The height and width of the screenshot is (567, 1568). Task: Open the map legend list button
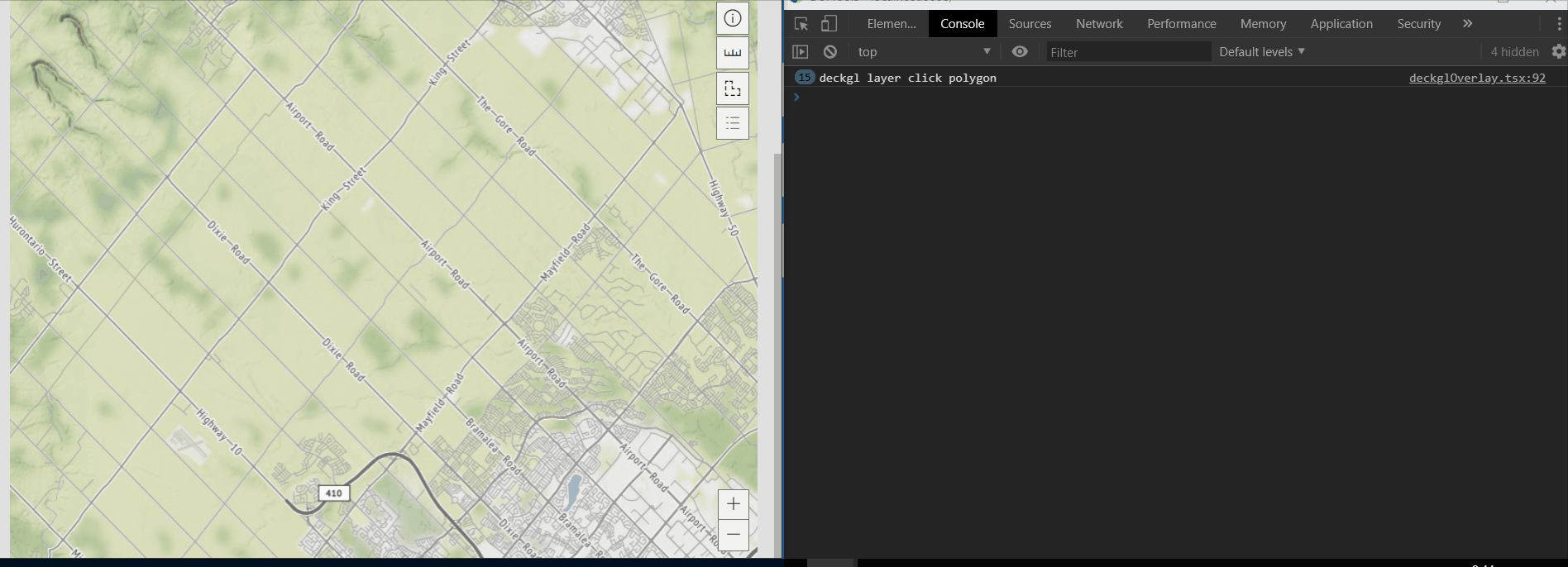[x=733, y=123]
